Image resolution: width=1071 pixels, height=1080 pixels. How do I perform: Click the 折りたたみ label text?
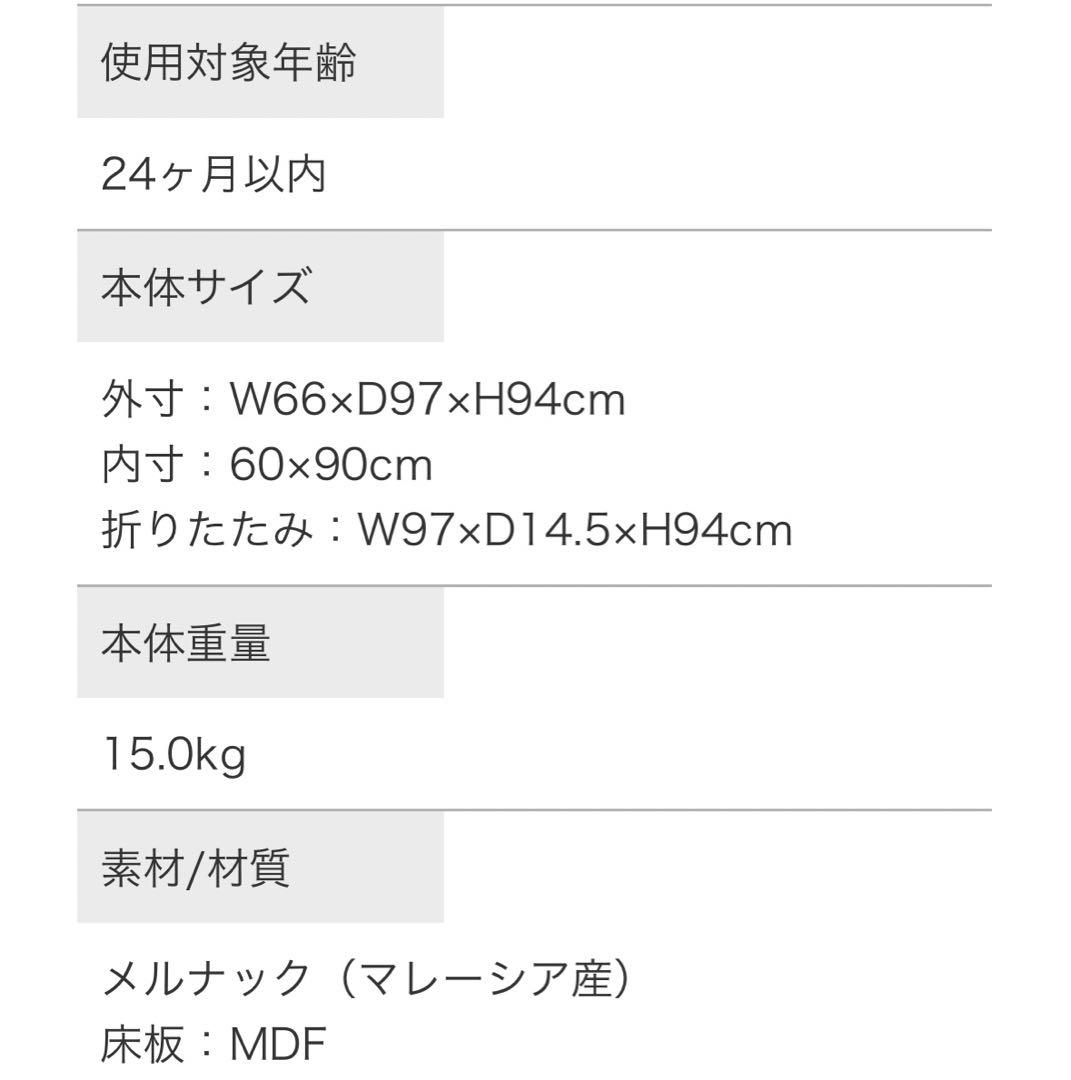click(207, 530)
